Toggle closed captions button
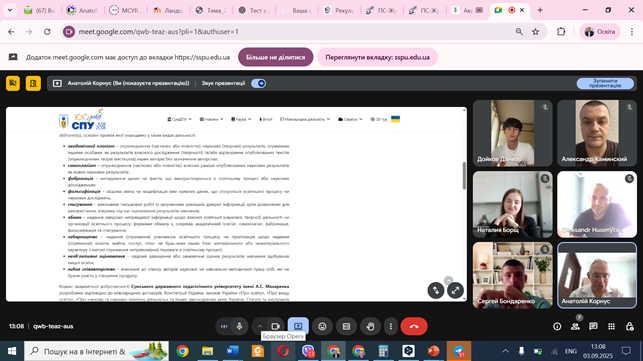The image size is (643, 361). tap(346, 326)
